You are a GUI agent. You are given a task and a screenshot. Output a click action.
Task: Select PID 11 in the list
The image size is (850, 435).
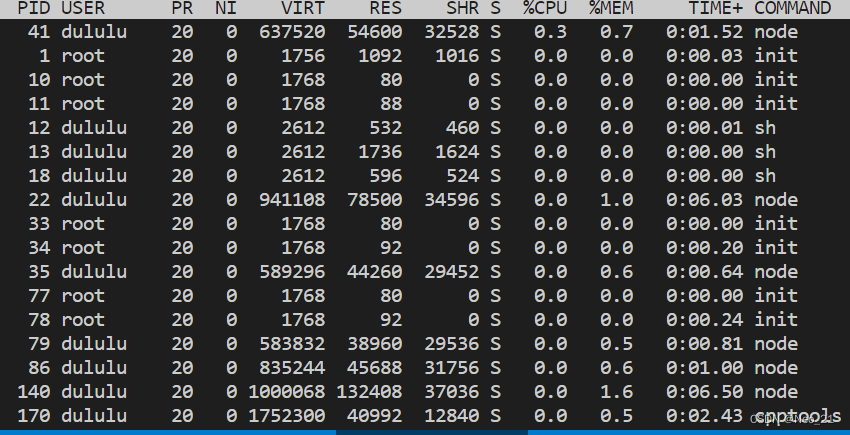(x=39, y=104)
